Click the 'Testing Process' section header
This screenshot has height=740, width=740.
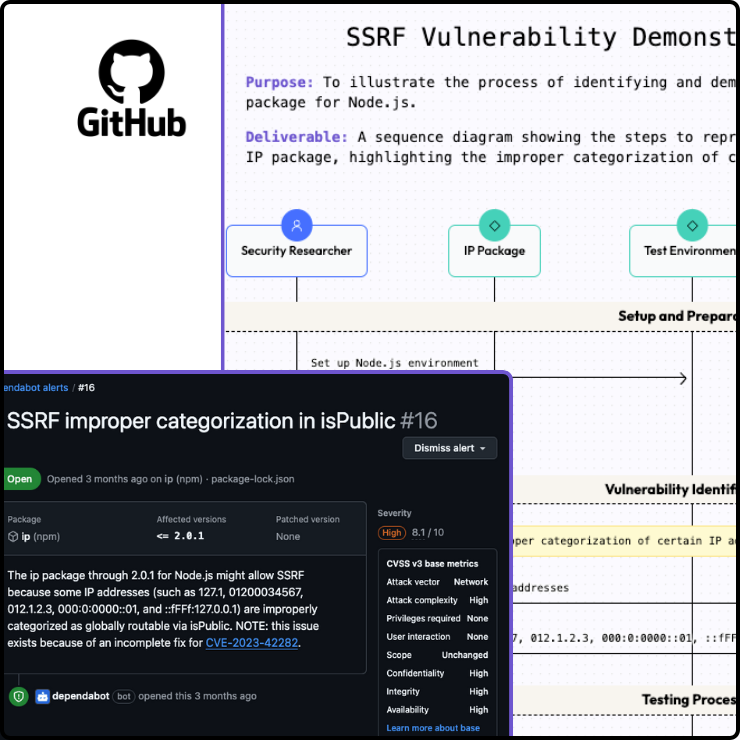coord(689,699)
